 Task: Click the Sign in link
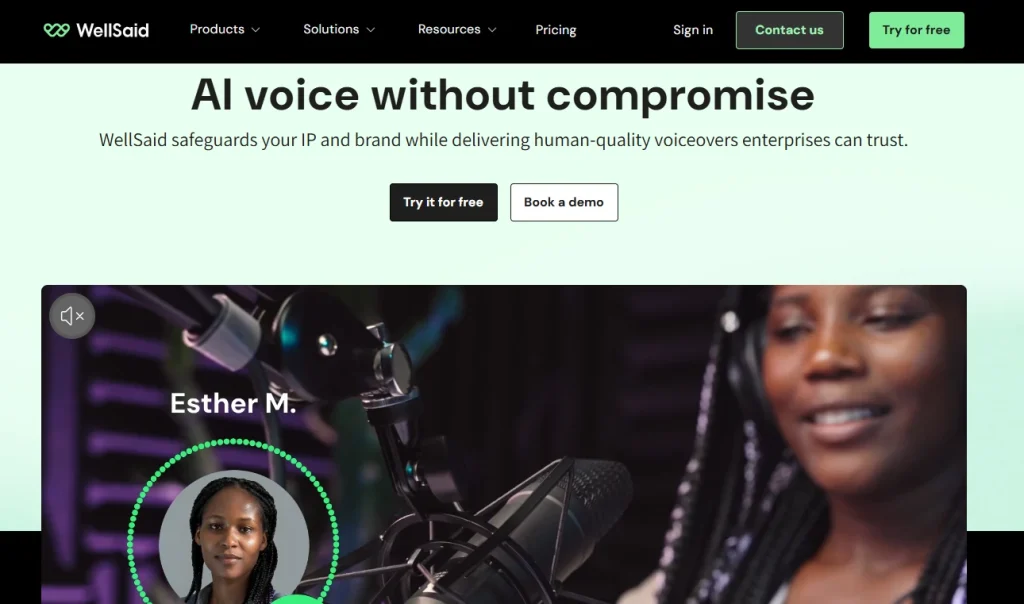tap(693, 30)
